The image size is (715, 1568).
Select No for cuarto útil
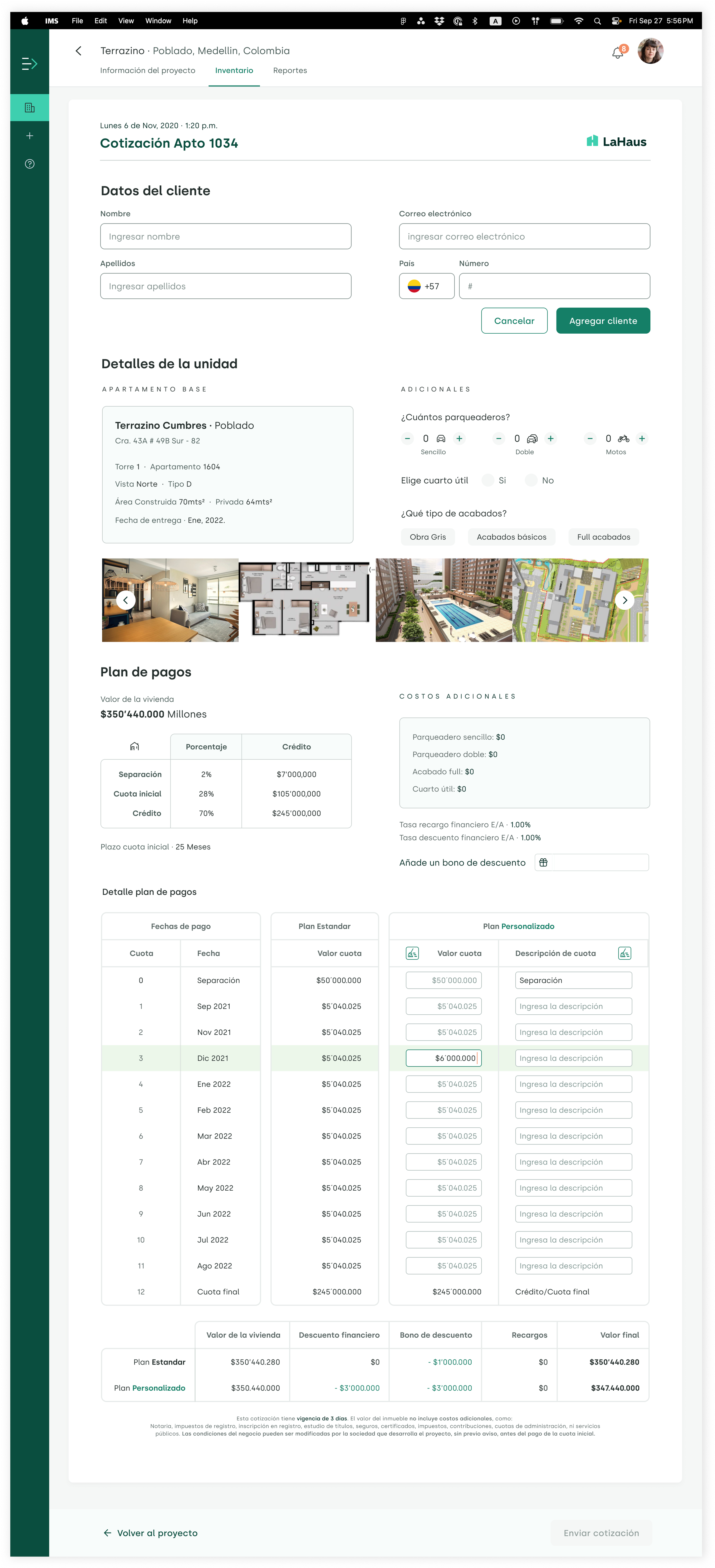point(531,480)
